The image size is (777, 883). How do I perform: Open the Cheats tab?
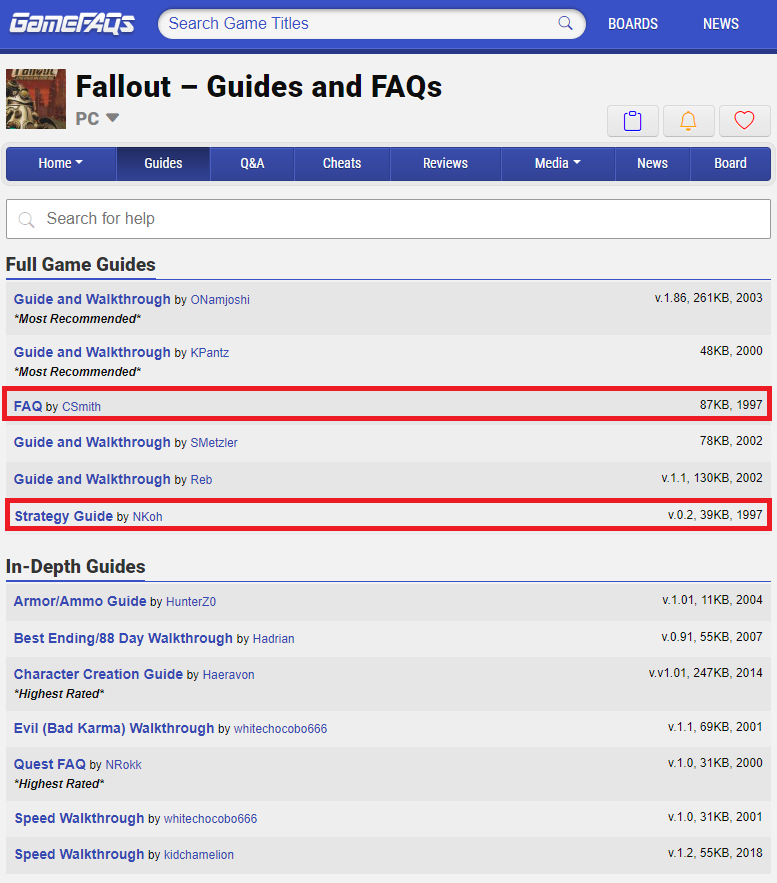click(x=342, y=163)
